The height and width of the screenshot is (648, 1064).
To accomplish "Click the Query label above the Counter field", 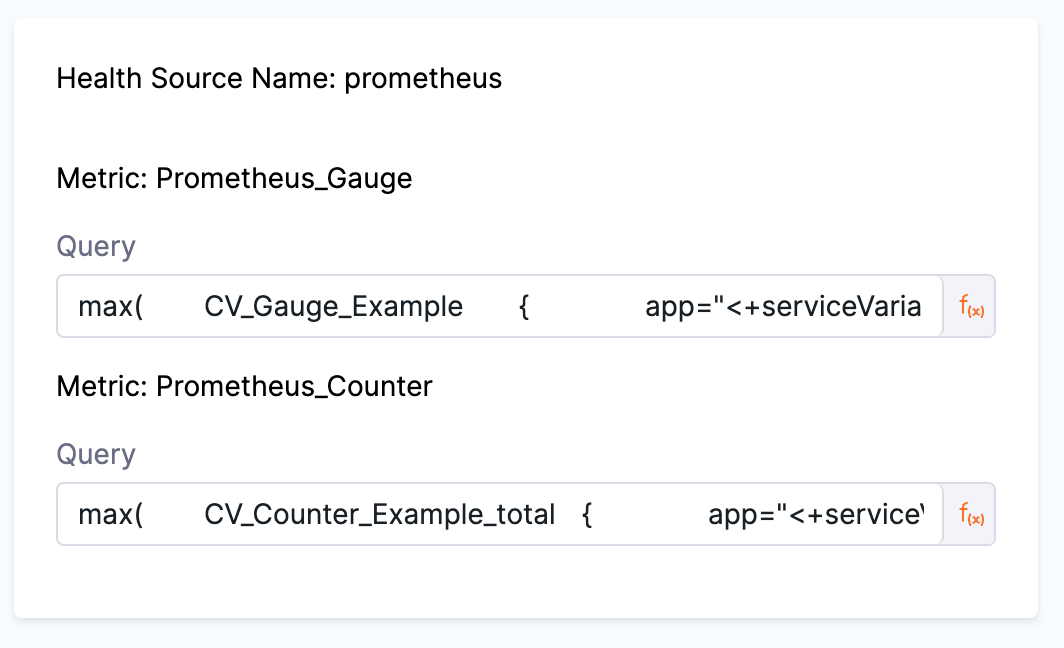I will point(96,455).
